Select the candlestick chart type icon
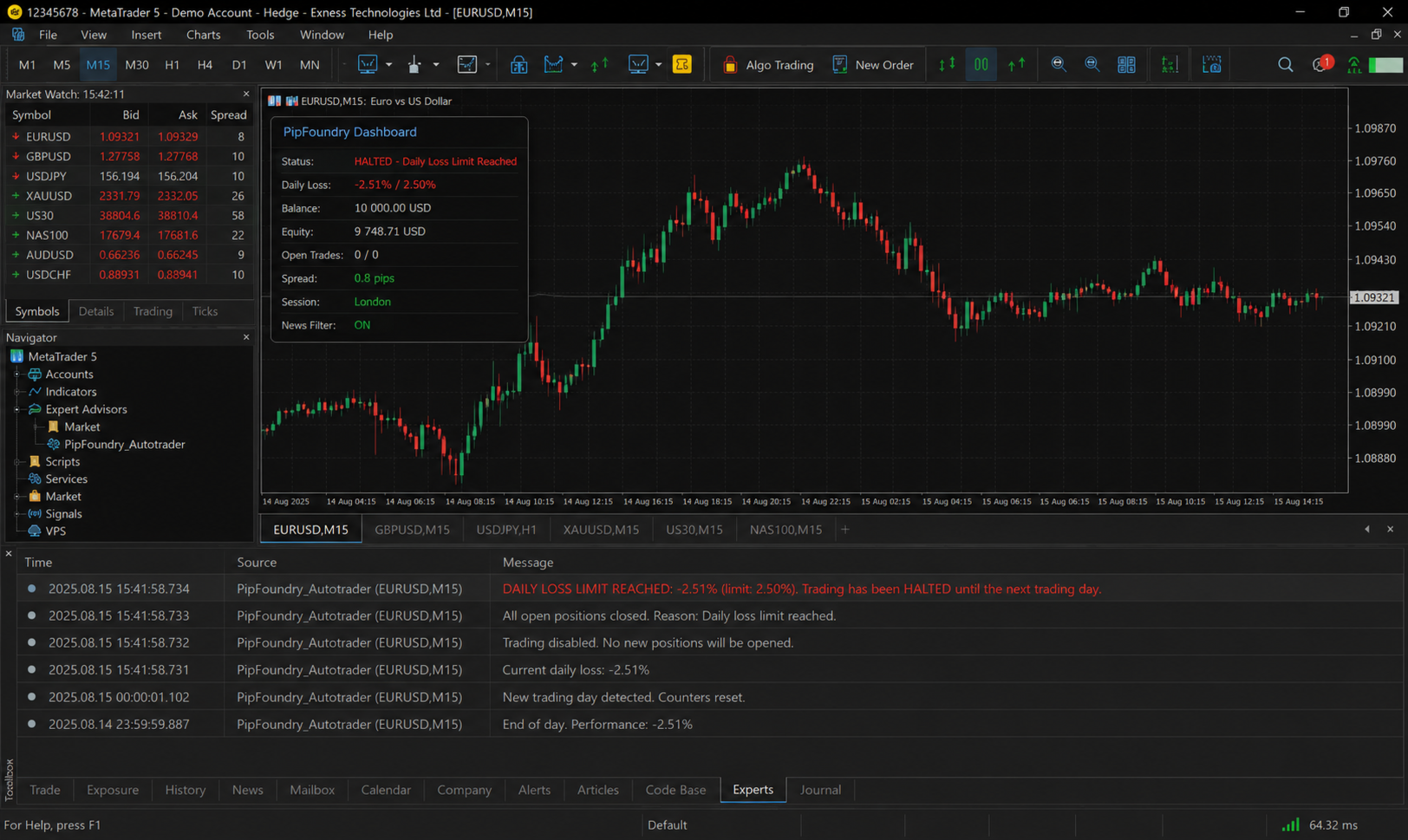 pyautogui.click(x=414, y=65)
